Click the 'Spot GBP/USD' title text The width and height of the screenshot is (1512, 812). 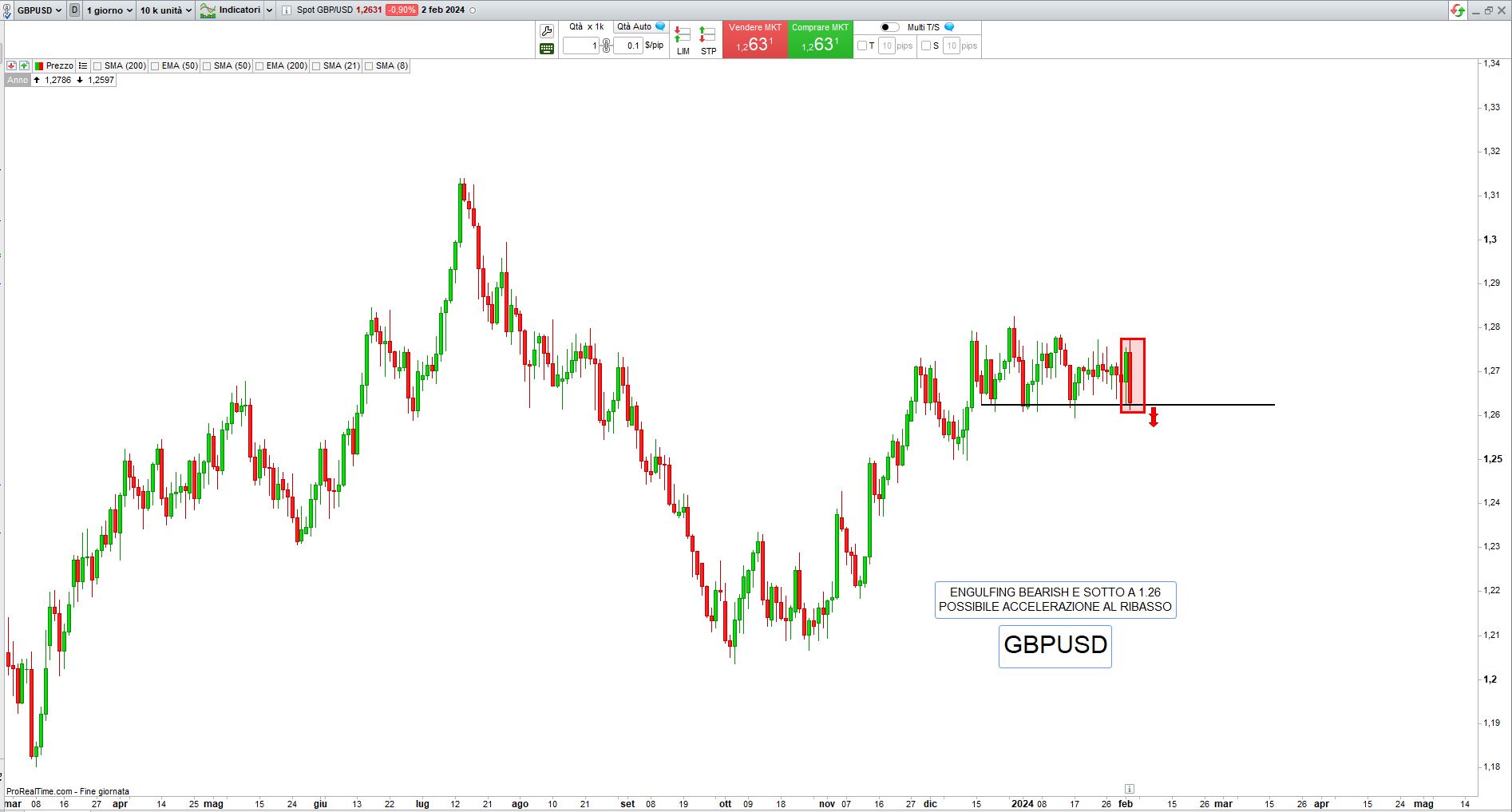325,10
